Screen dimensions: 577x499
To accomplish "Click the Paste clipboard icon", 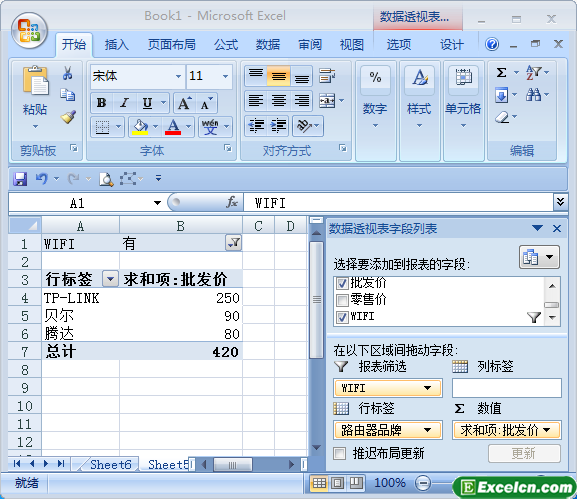I will click(35, 80).
